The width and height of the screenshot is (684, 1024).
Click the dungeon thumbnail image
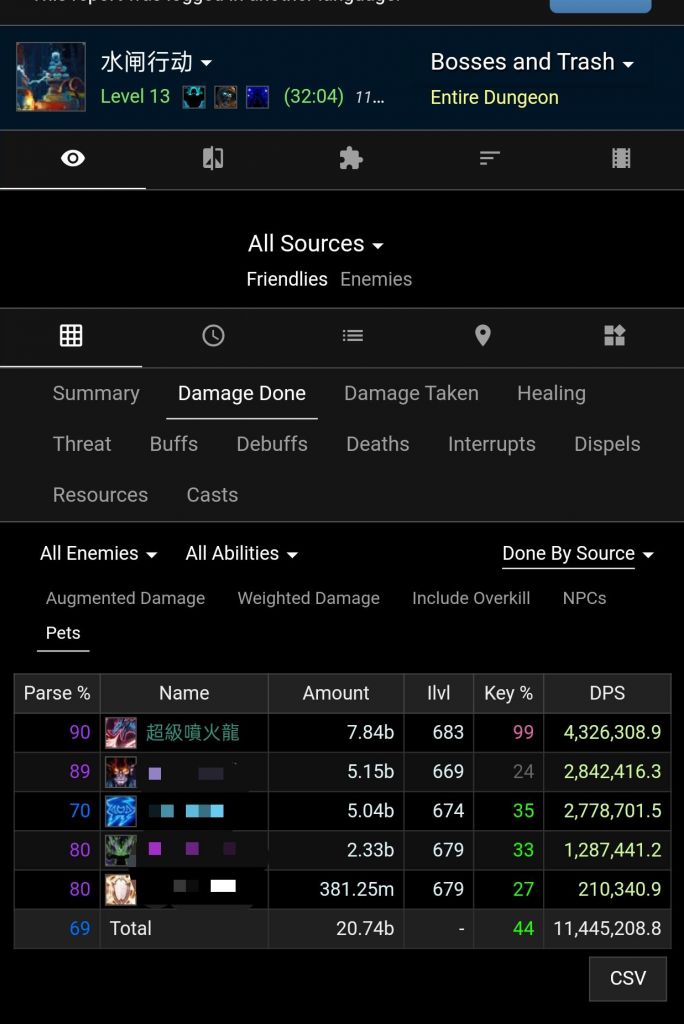coord(51,77)
